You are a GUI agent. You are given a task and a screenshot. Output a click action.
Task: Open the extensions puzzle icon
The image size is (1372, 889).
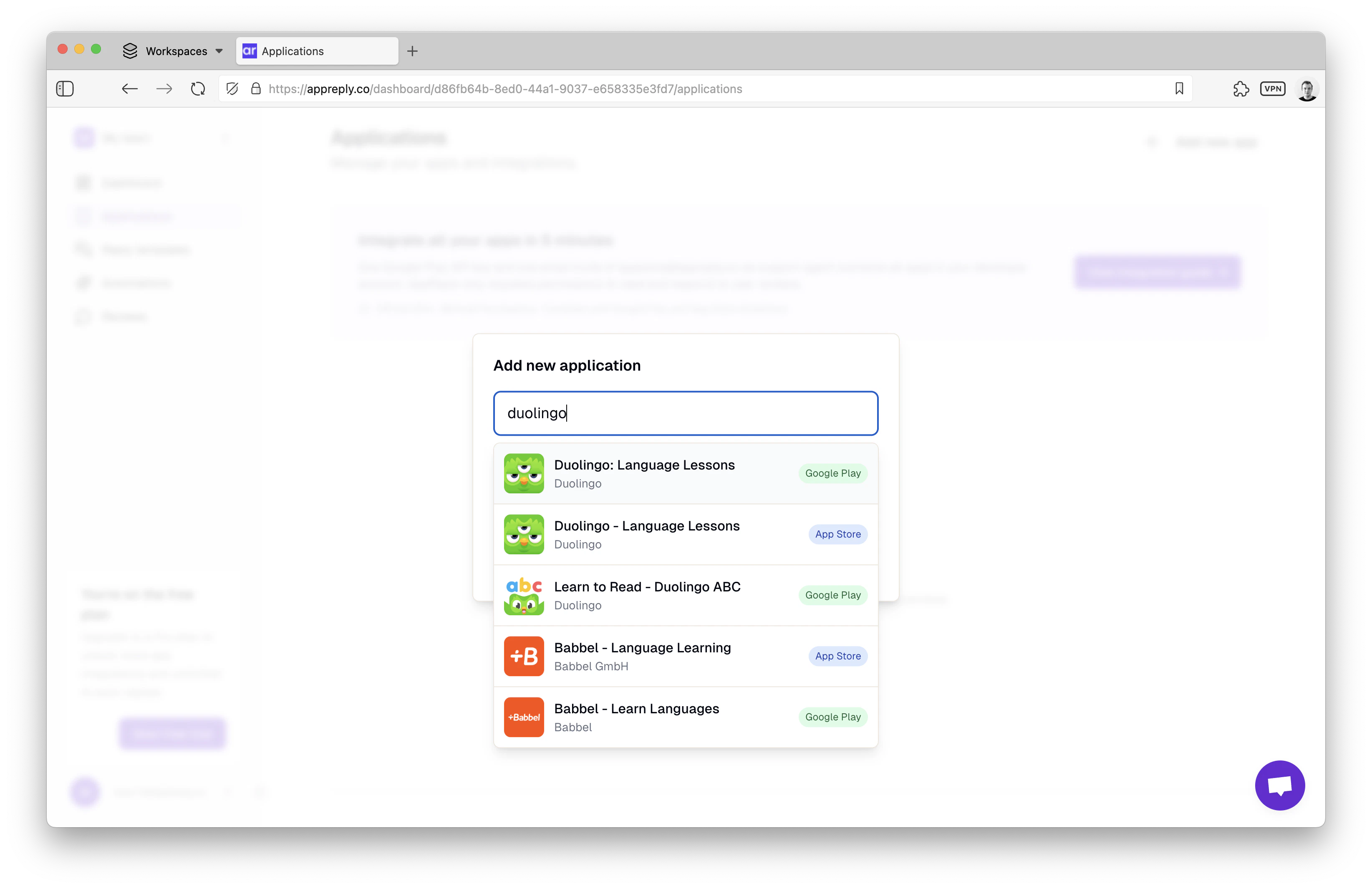click(1241, 89)
